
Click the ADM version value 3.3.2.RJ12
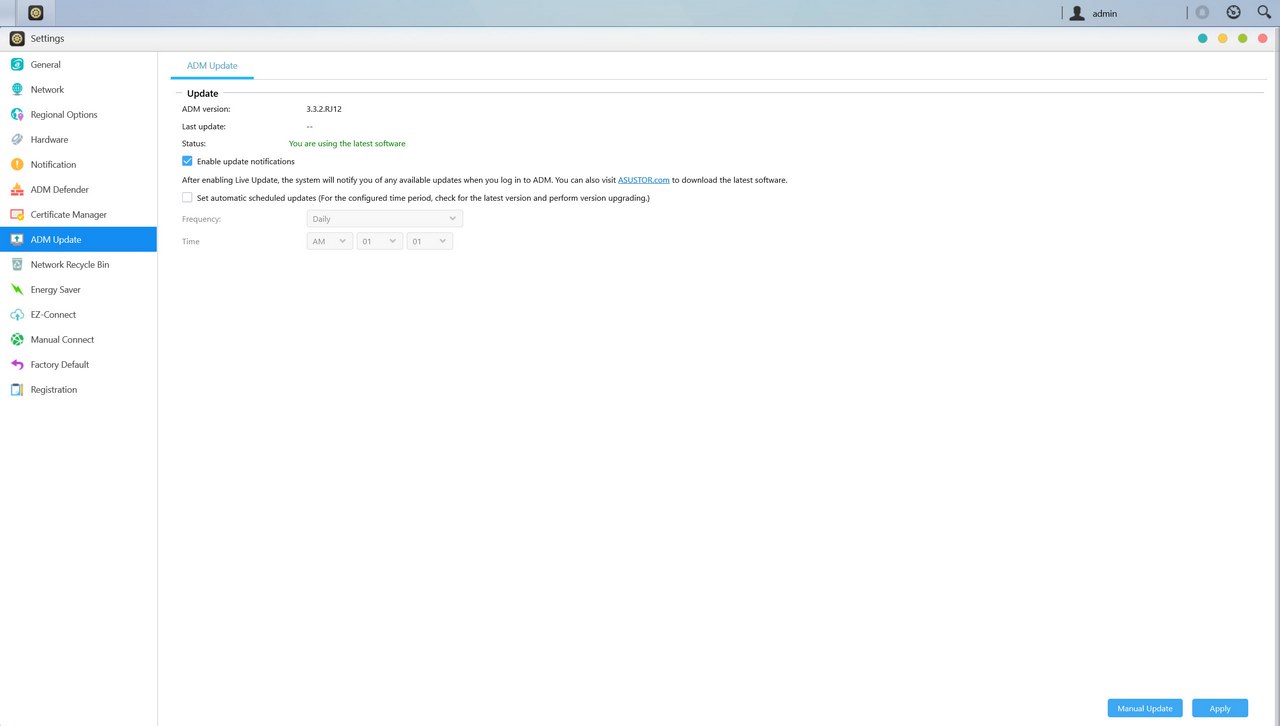click(324, 109)
